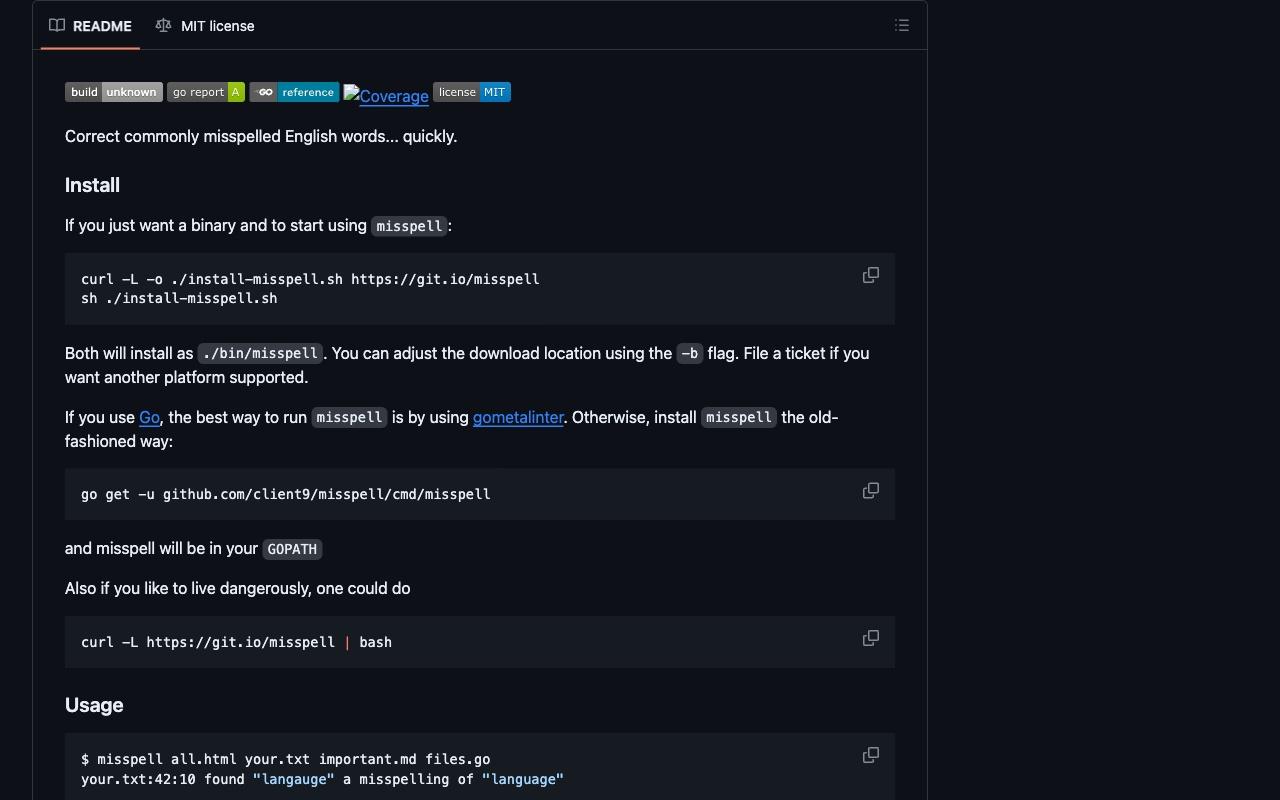Click the license MIT badge
1280x800 pixels.
(x=472, y=92)
